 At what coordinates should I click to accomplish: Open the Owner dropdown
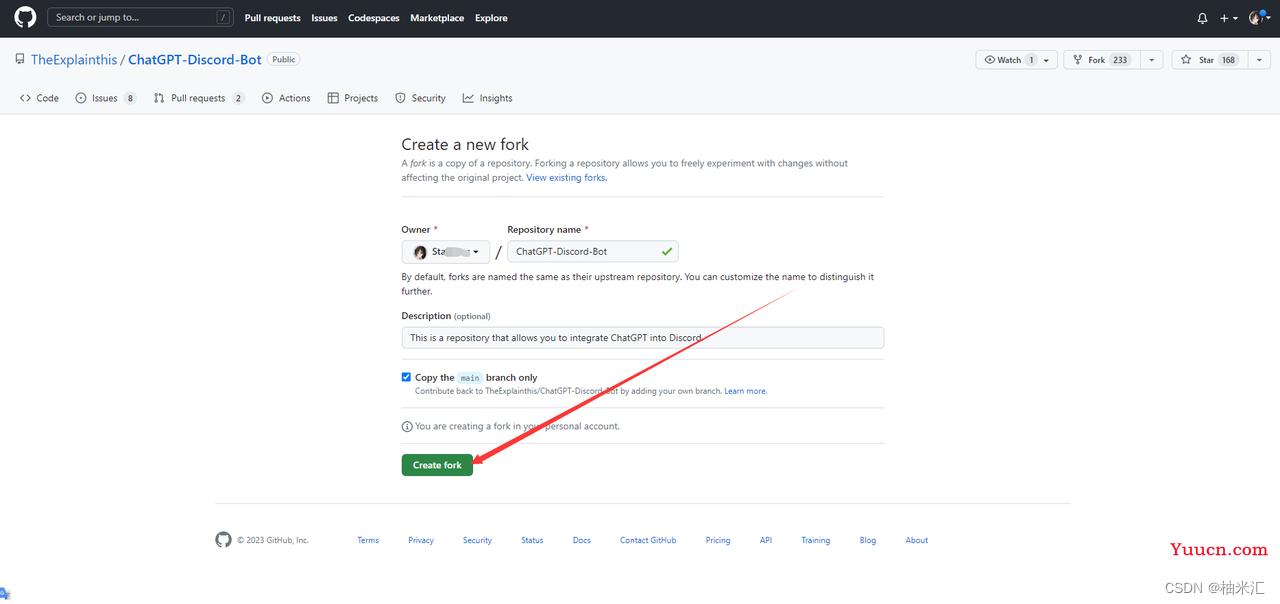(x=446, y=252)
